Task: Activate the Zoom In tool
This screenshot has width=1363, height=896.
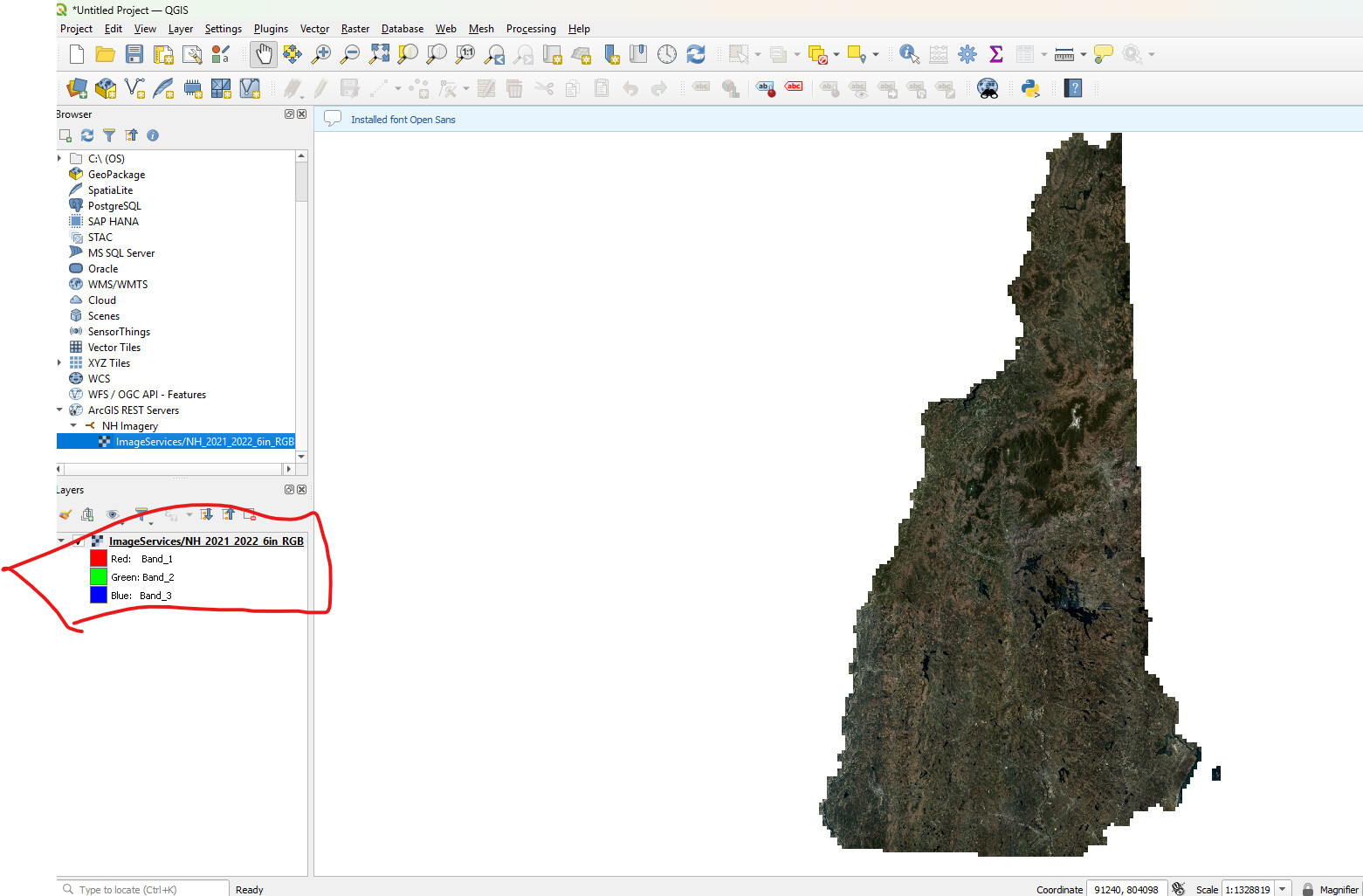Action: (x=321, y=54)
